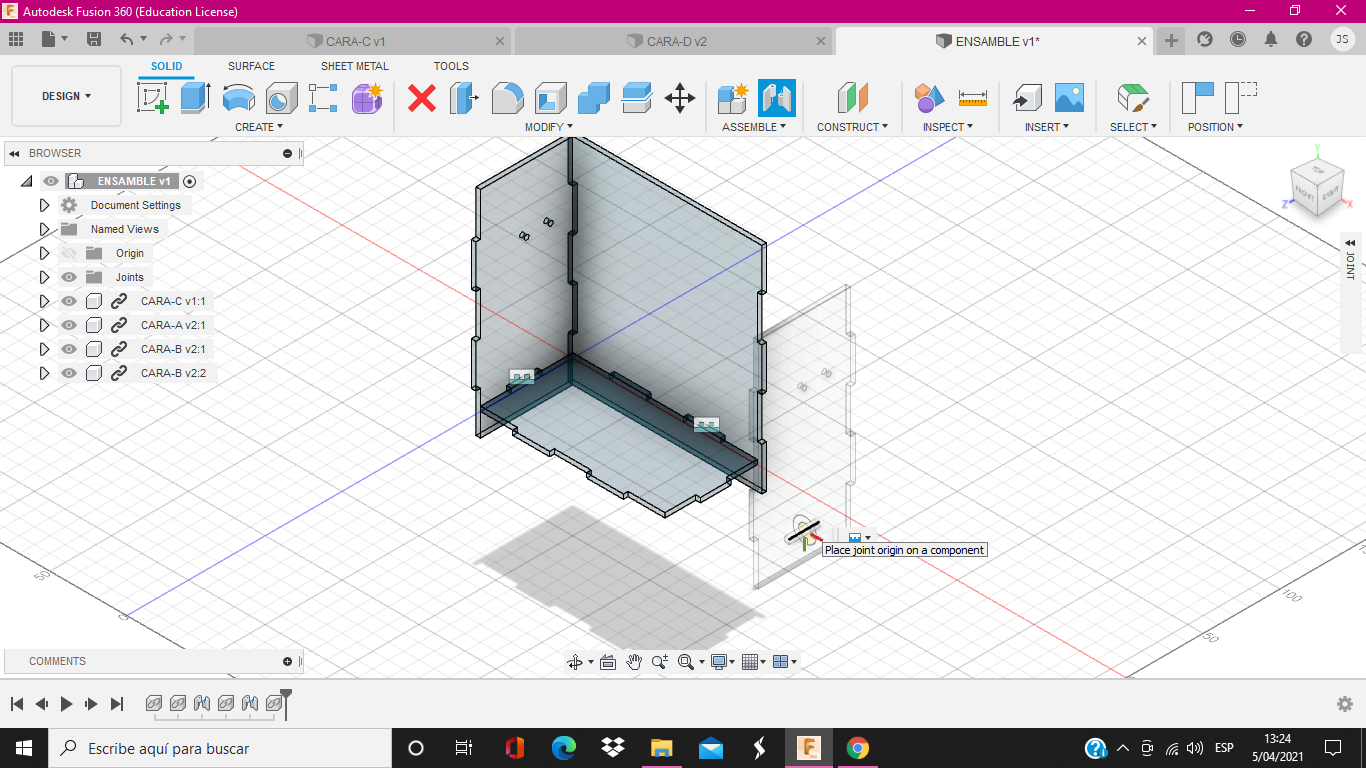Click the Selection tool icon
This screenshot has height=768, width=1366.
[x=1133, y=98]
